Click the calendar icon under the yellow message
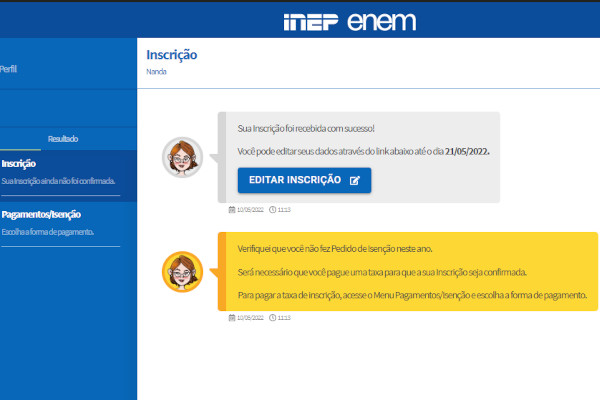The image size is (600, 400). point(232,317)
